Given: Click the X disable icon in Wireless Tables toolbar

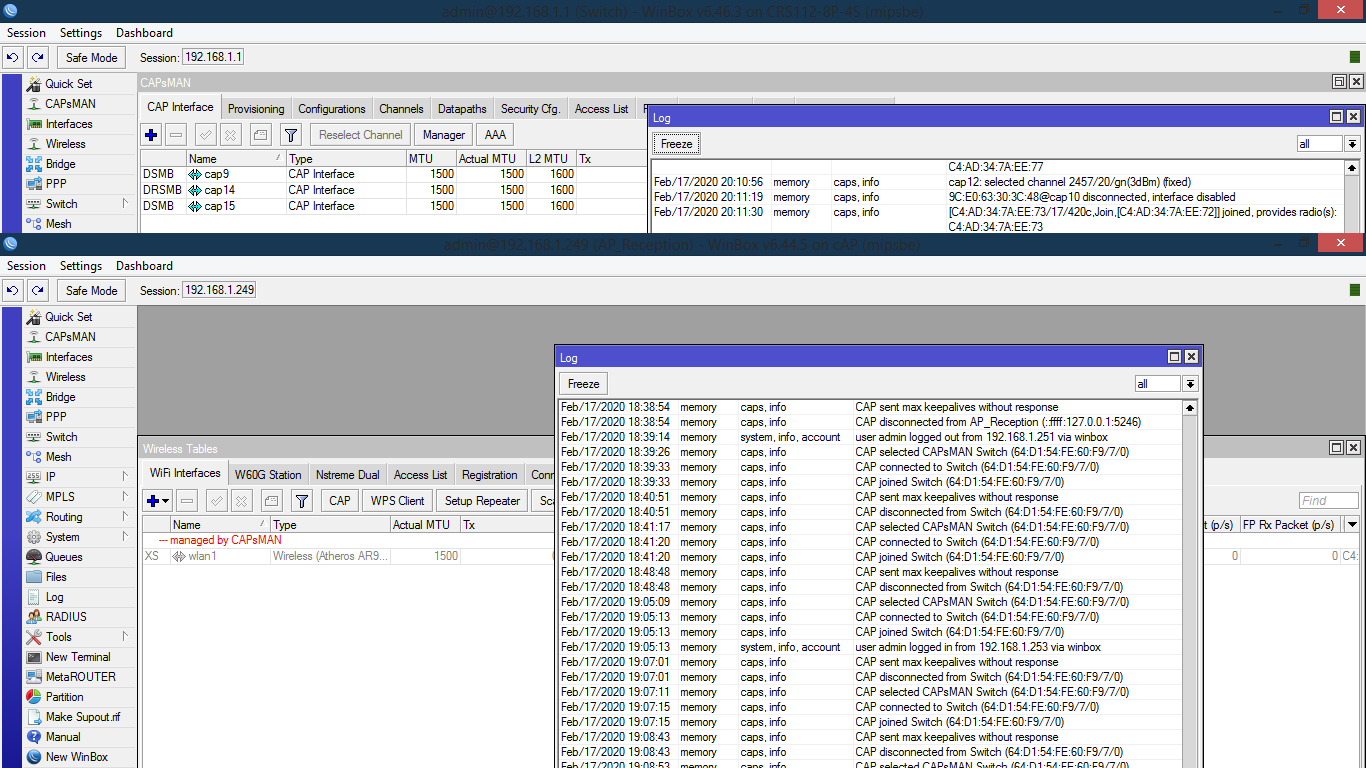Looking at the screenshot, I should (x=241, y=501).
